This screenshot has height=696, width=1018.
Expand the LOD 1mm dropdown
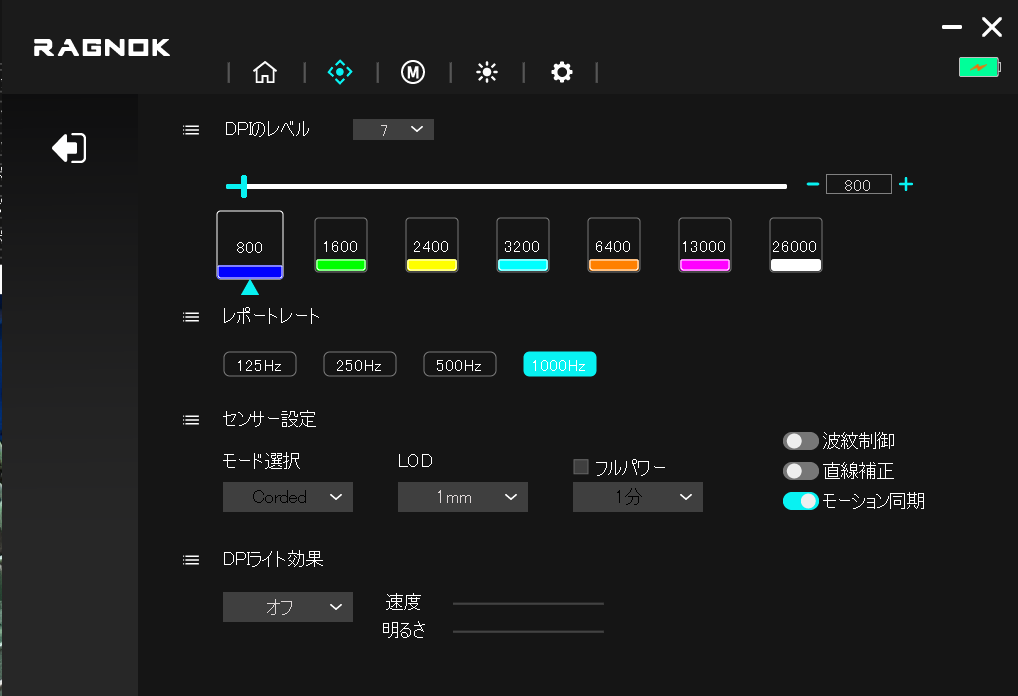point(462,497)
